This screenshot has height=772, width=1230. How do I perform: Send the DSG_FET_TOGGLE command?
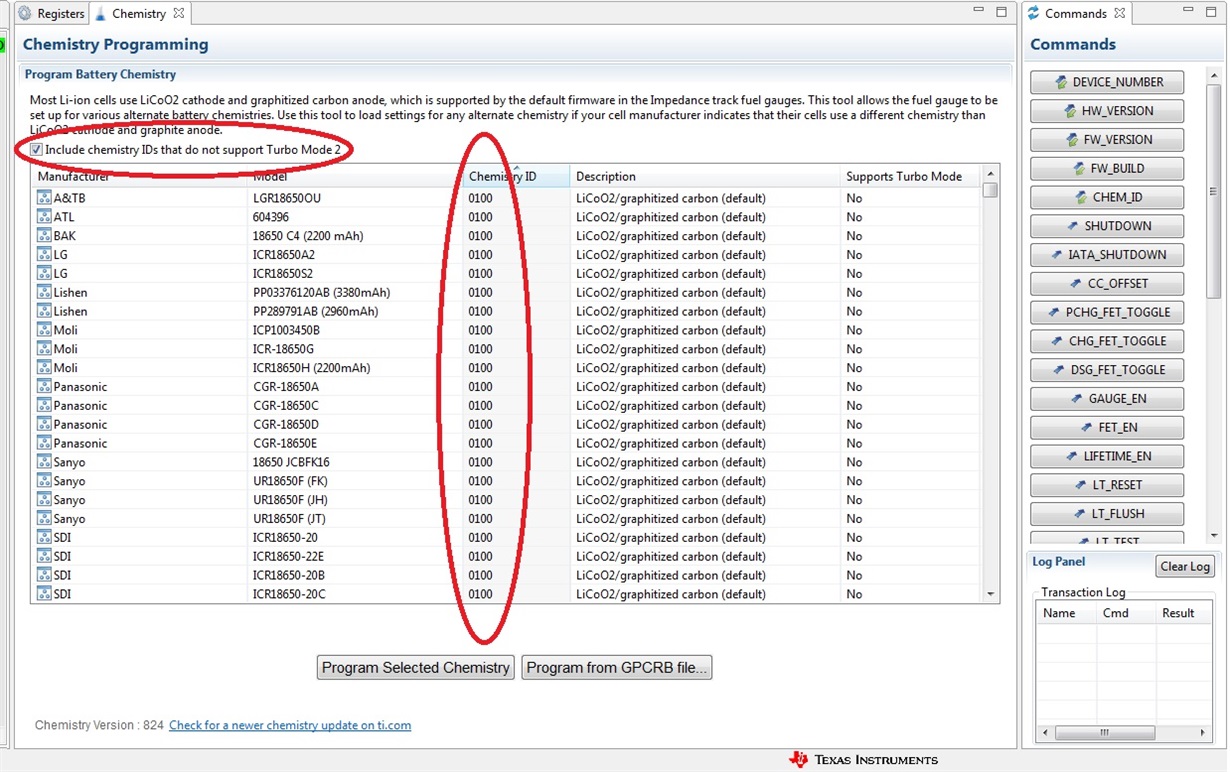click(1107, 370)
